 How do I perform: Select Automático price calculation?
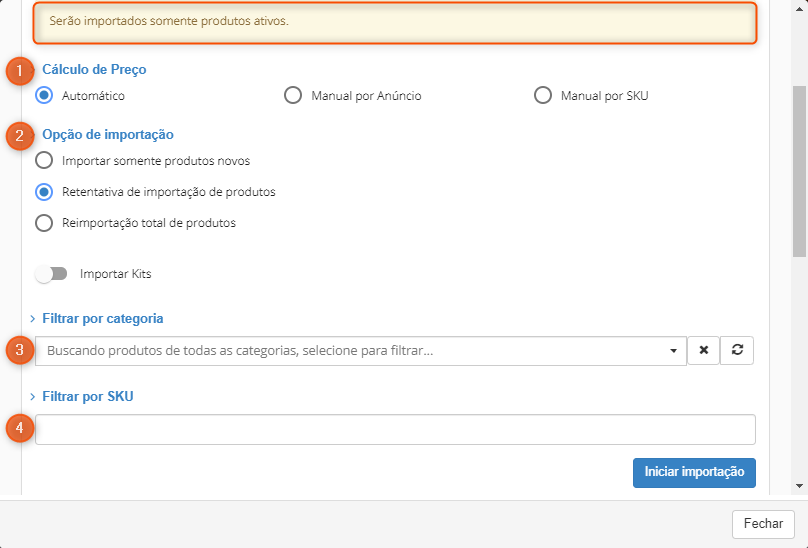(x=44, y=96)
